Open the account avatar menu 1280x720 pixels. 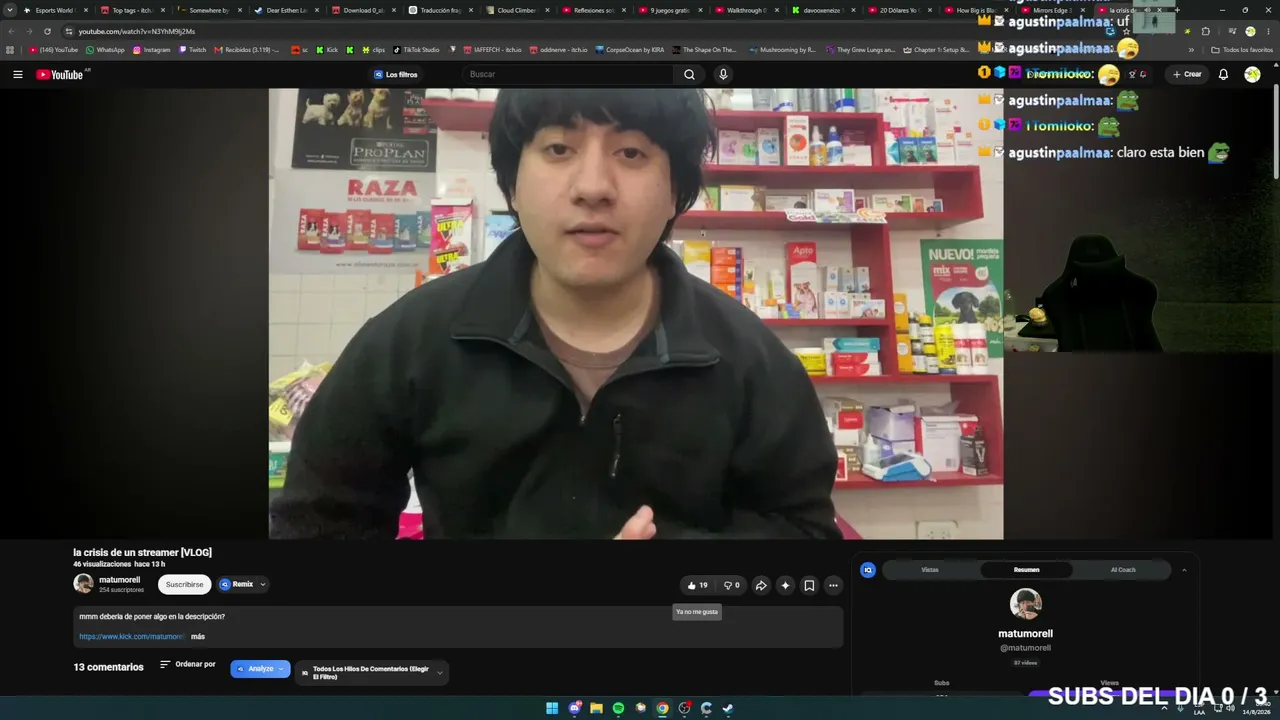tap(1252, 75)
